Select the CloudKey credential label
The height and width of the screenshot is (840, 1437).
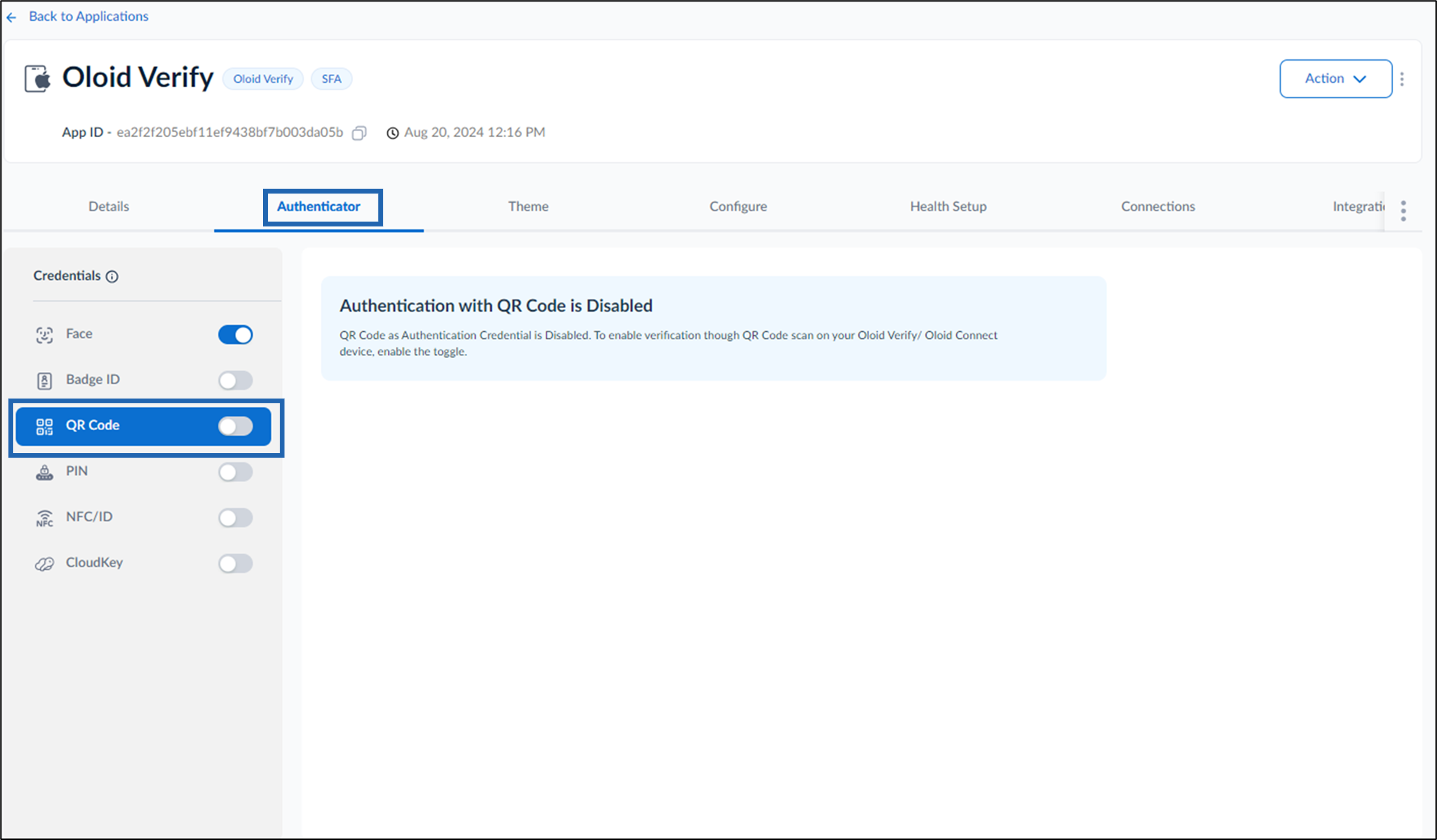tap(95, 563)
